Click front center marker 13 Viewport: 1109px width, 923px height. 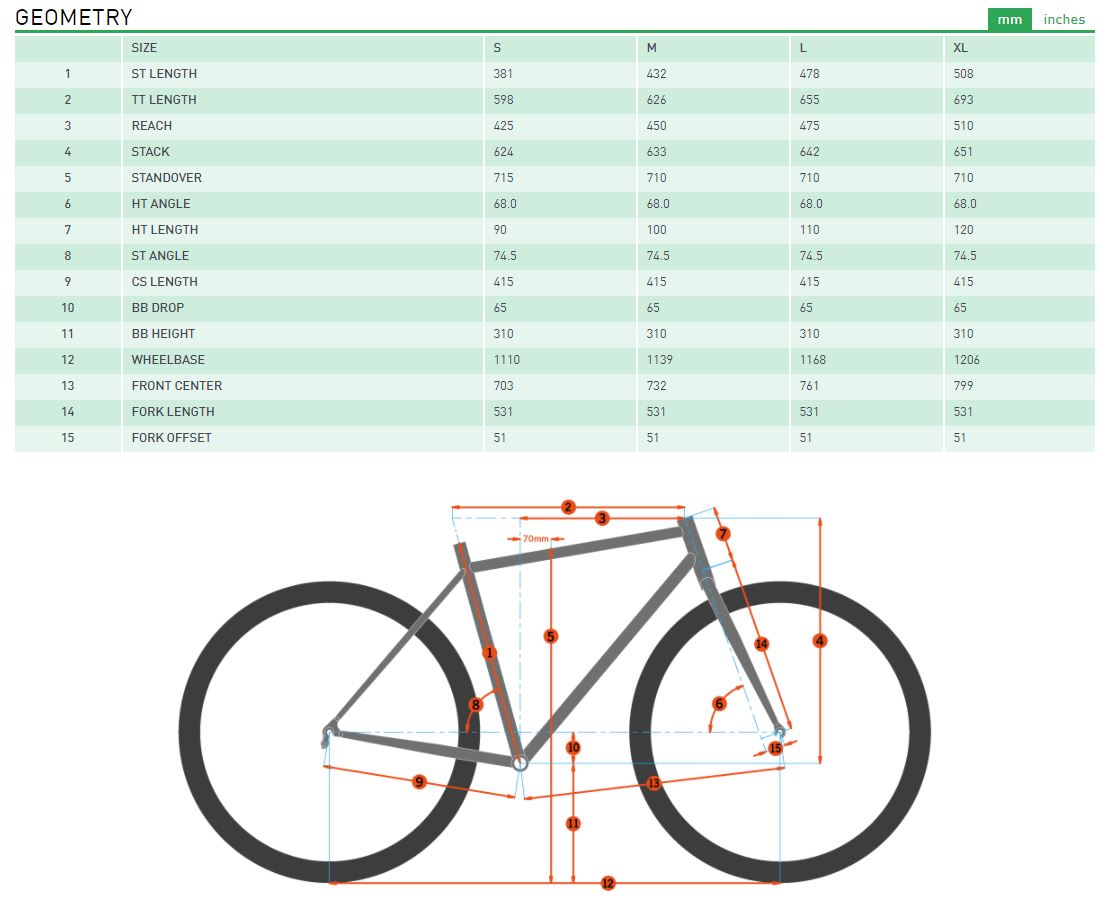[x=654, y=783]
